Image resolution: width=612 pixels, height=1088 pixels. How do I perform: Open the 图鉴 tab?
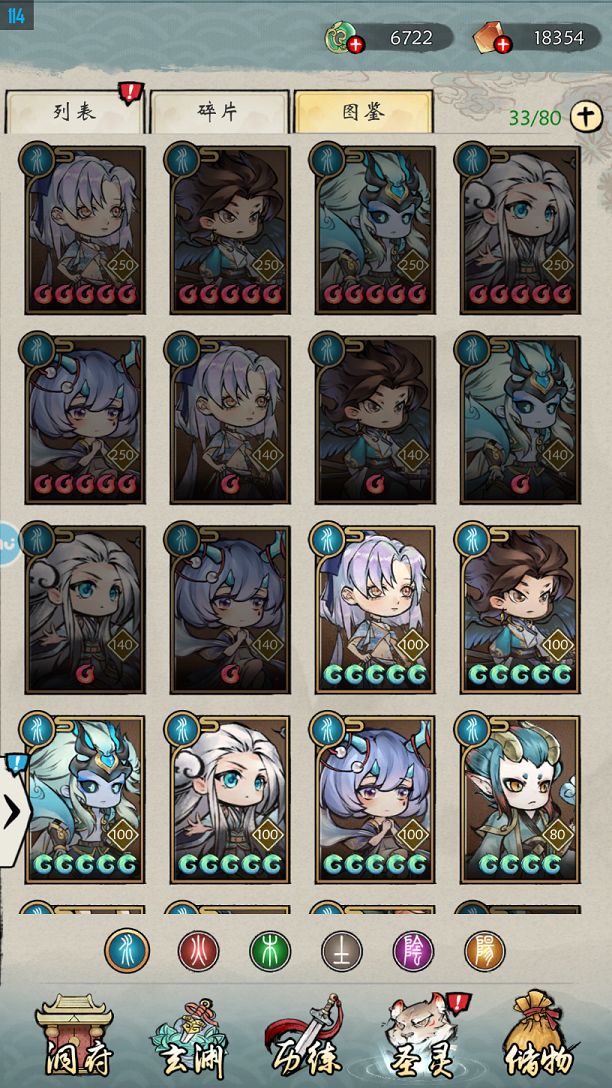(364, 111)
